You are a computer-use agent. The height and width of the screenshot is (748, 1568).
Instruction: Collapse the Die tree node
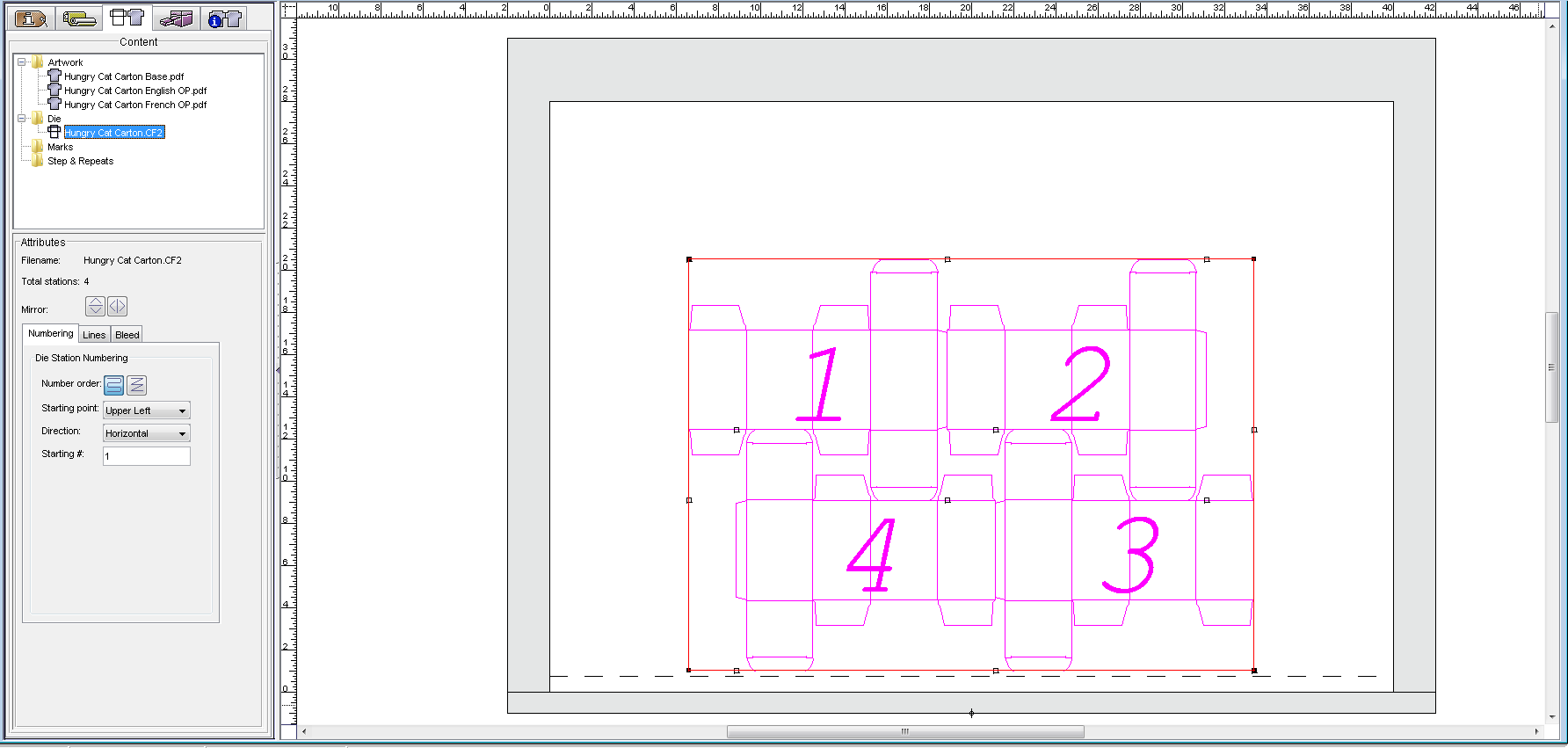tap(21, 119)
